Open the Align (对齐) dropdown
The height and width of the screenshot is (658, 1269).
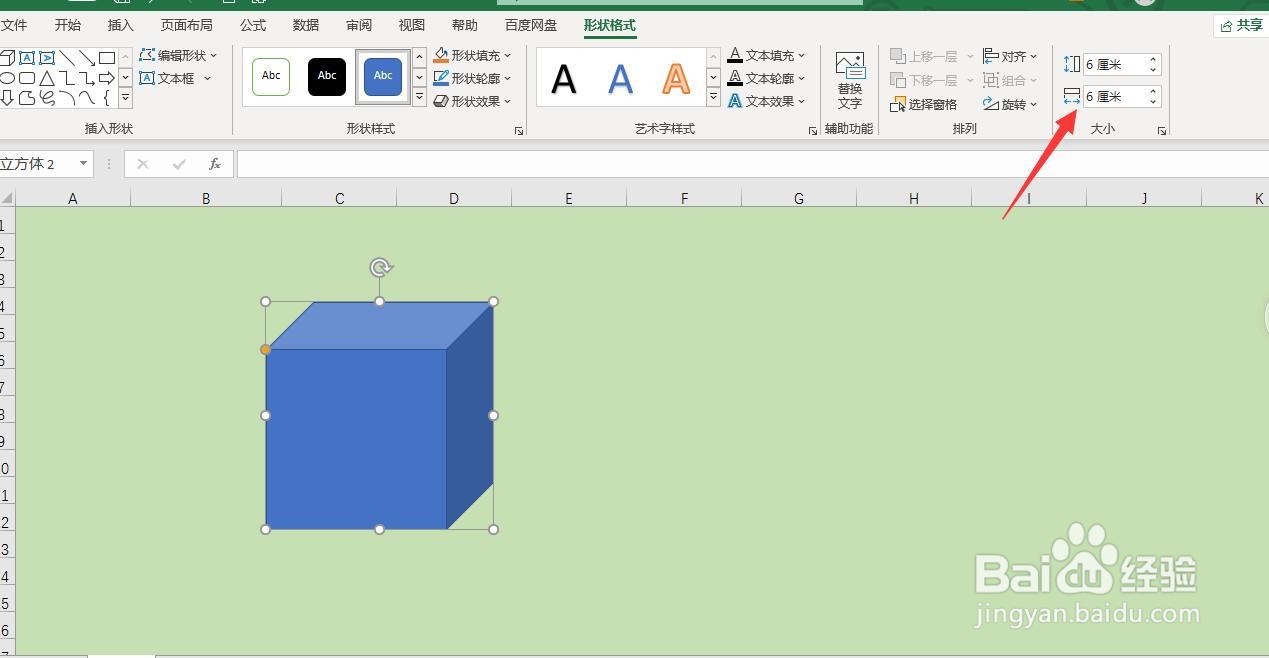click(1010, 56)
